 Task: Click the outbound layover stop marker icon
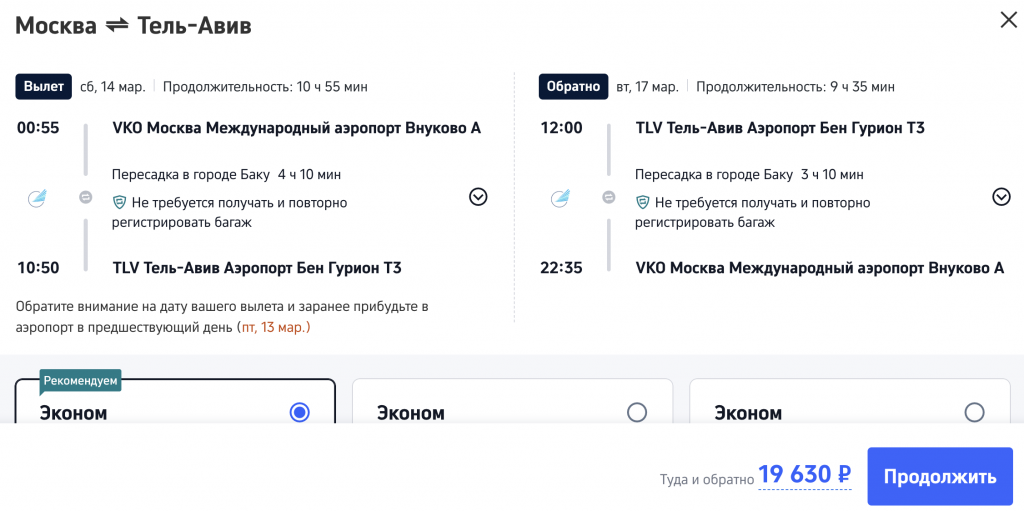tap(86, 198)
